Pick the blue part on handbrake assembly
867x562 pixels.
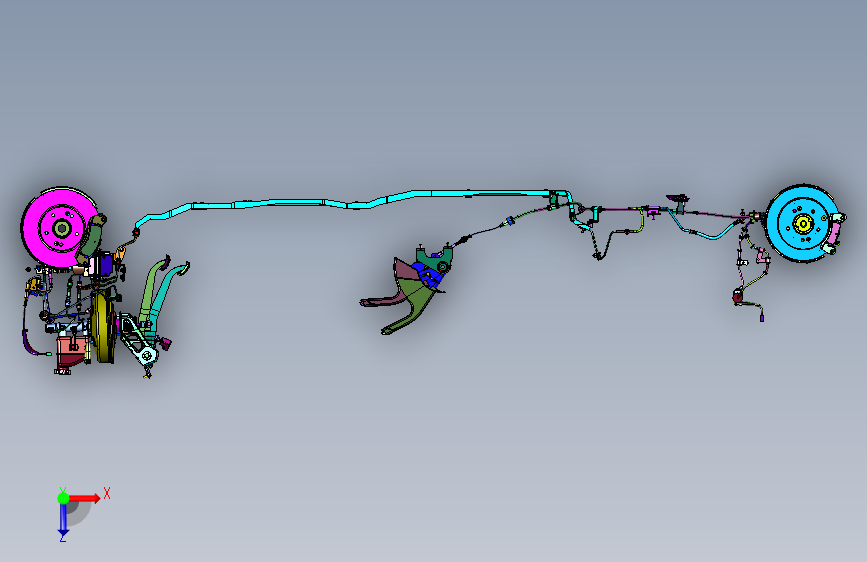point(427,274)
